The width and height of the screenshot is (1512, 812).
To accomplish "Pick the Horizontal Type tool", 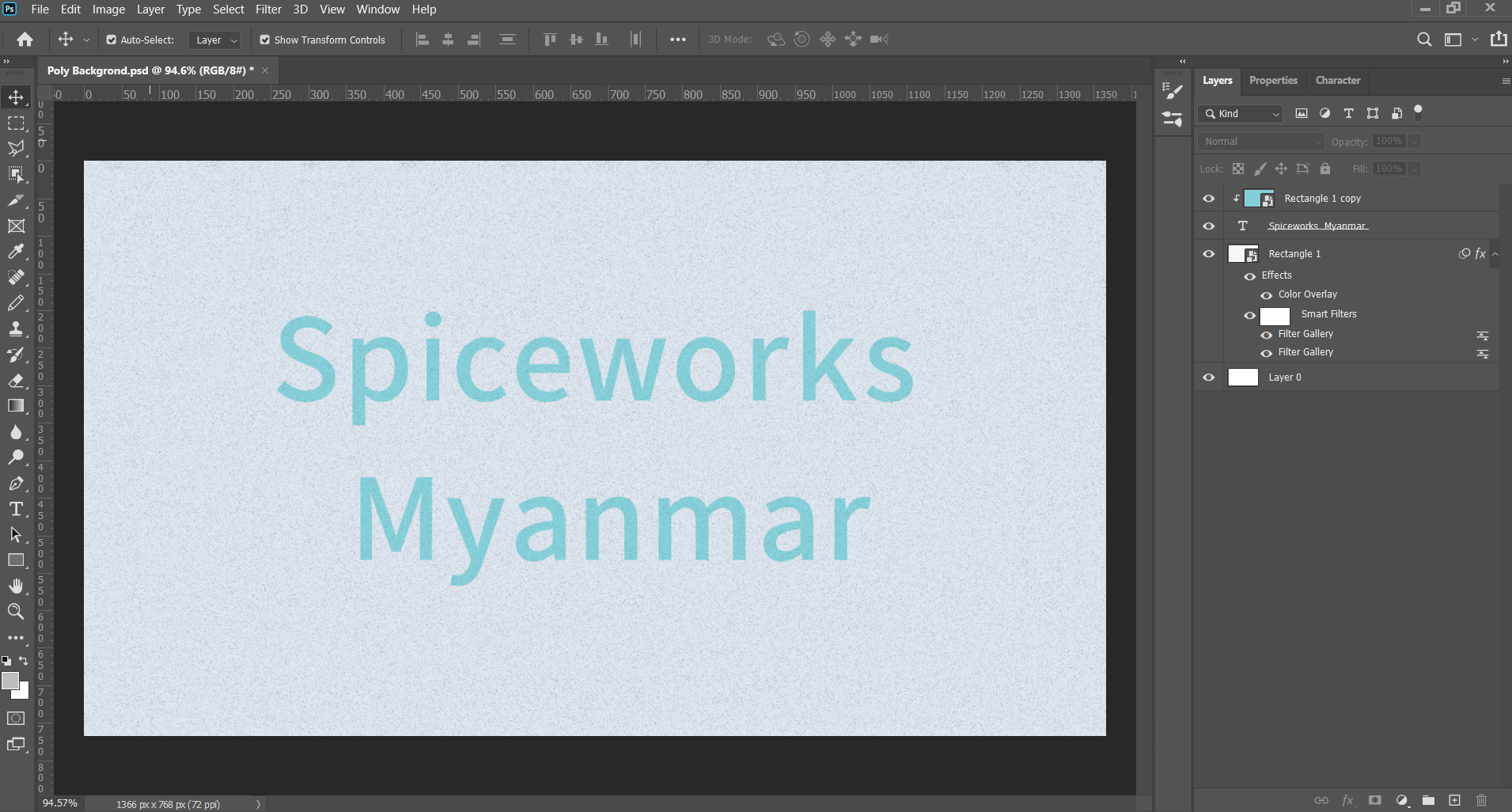I will click(16, 509).
